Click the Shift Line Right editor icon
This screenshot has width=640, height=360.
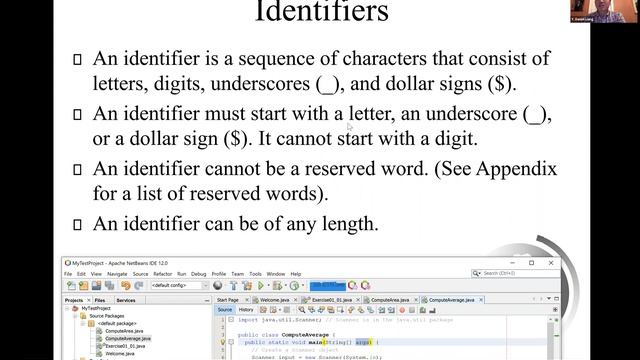point(391,310)
